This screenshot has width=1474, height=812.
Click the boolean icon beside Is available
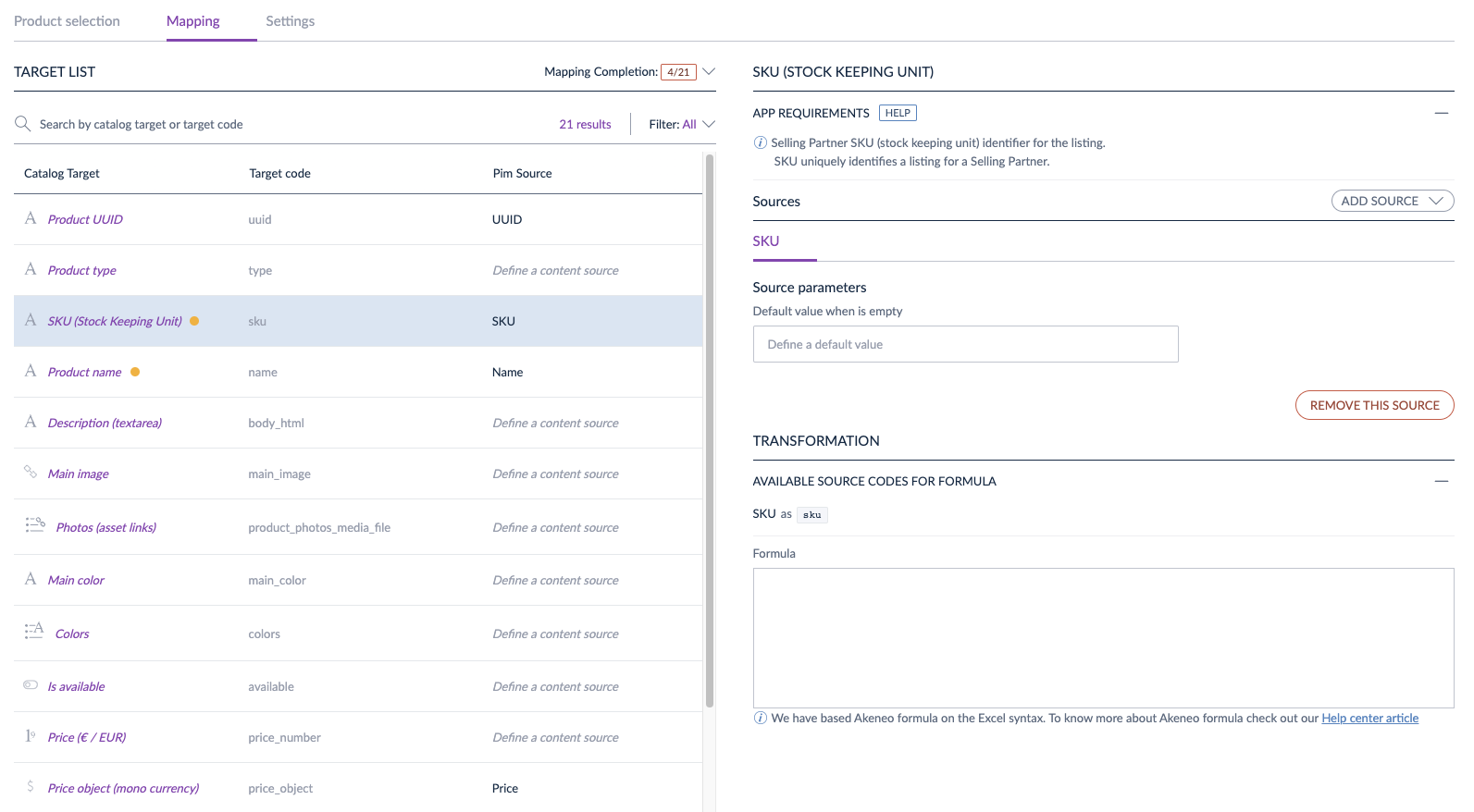31,685
